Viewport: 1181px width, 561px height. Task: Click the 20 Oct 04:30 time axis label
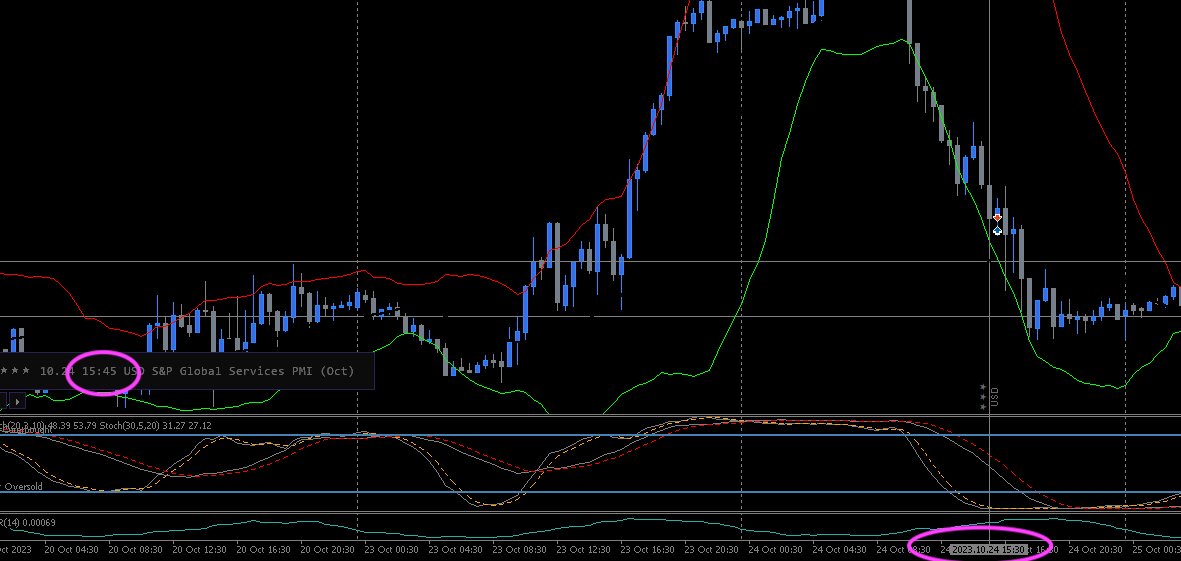[x=71, y=550]
